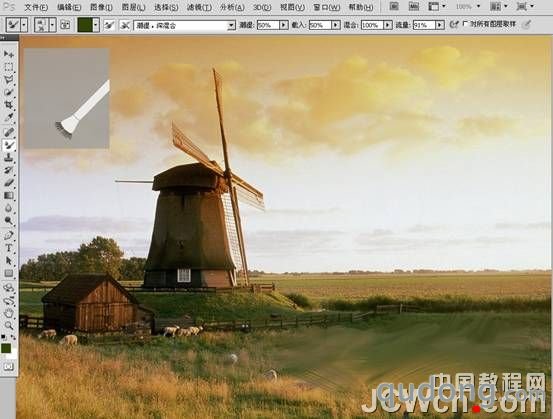553x419 pixels.
Task: Select the Eyedropper tool
Action: [8, 117]
